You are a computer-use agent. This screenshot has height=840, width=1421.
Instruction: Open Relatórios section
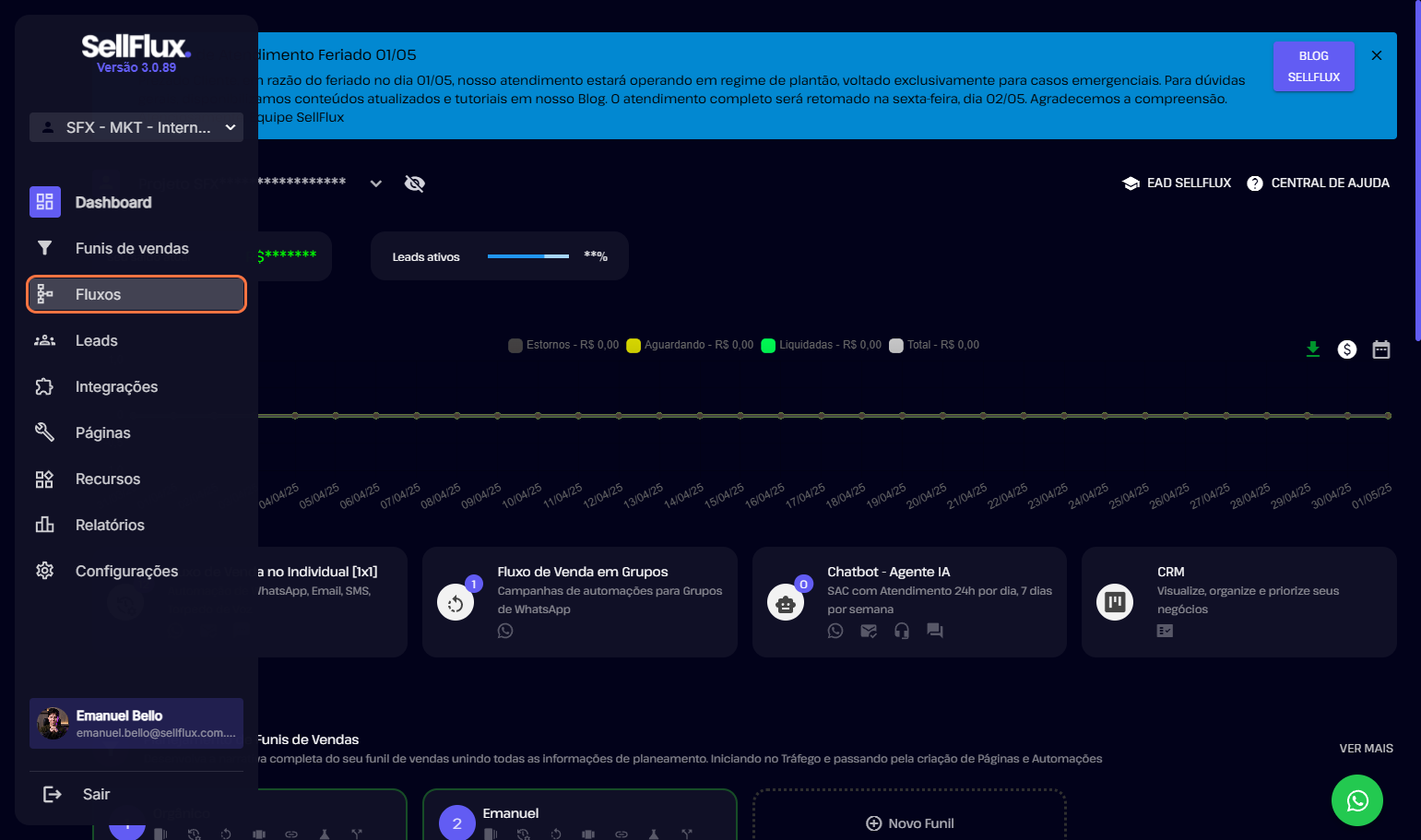(136, 525)
